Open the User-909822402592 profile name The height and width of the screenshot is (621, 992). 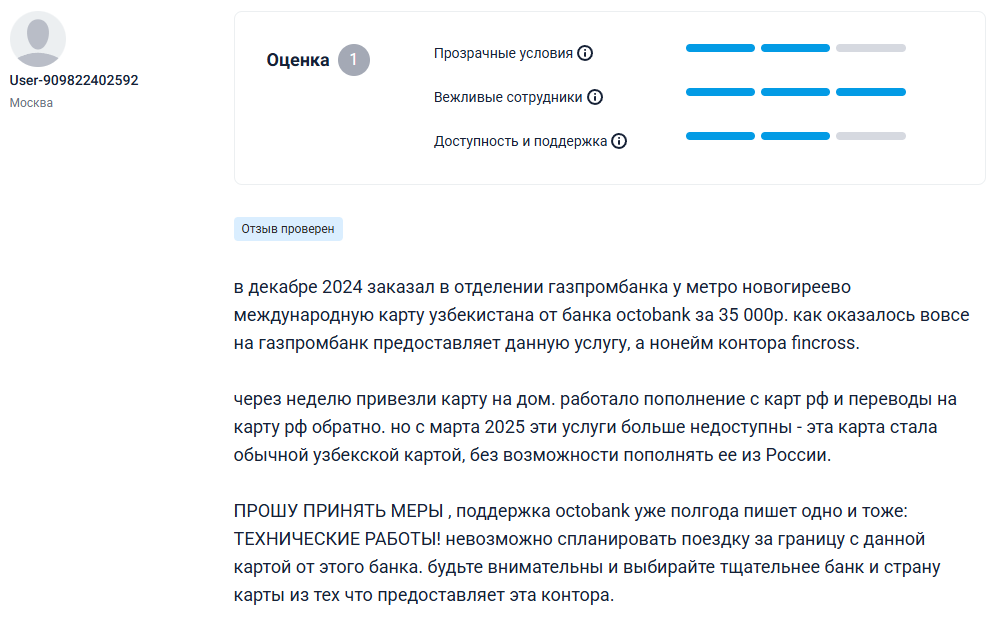pyautogui.click(x=74, y=80)
